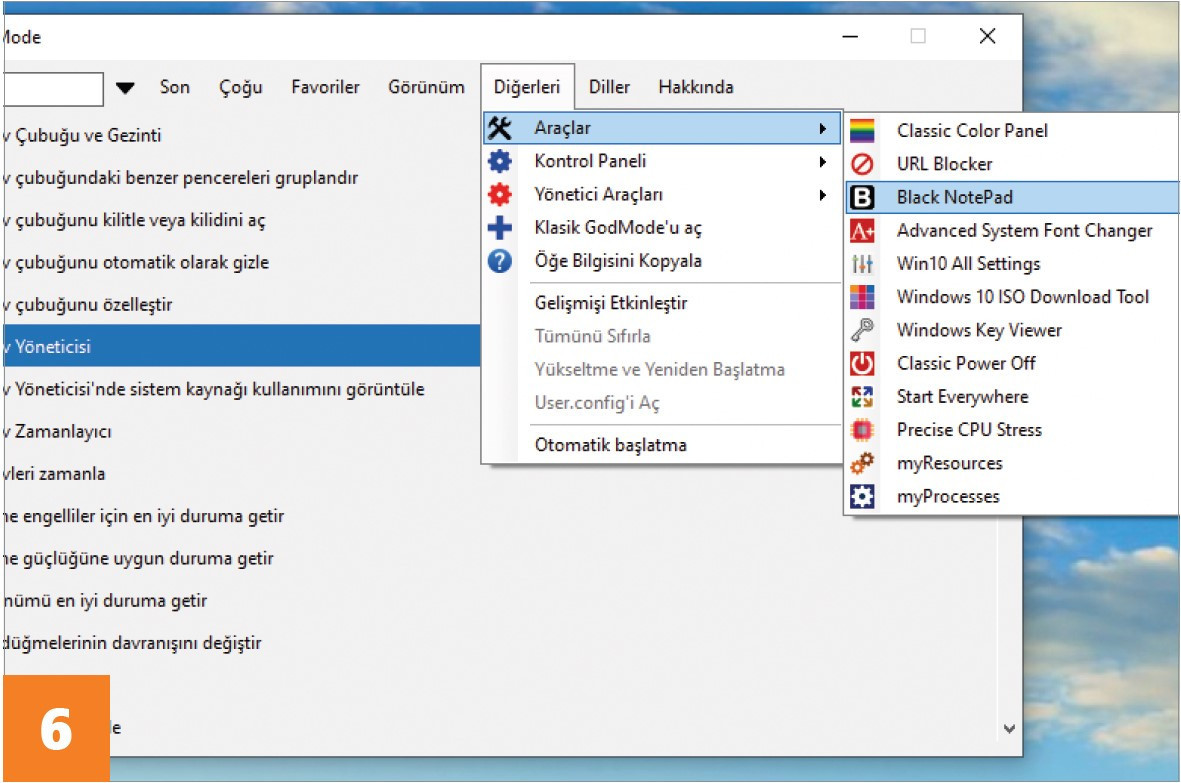Open the search box dropdown arrow

point(126,88)
